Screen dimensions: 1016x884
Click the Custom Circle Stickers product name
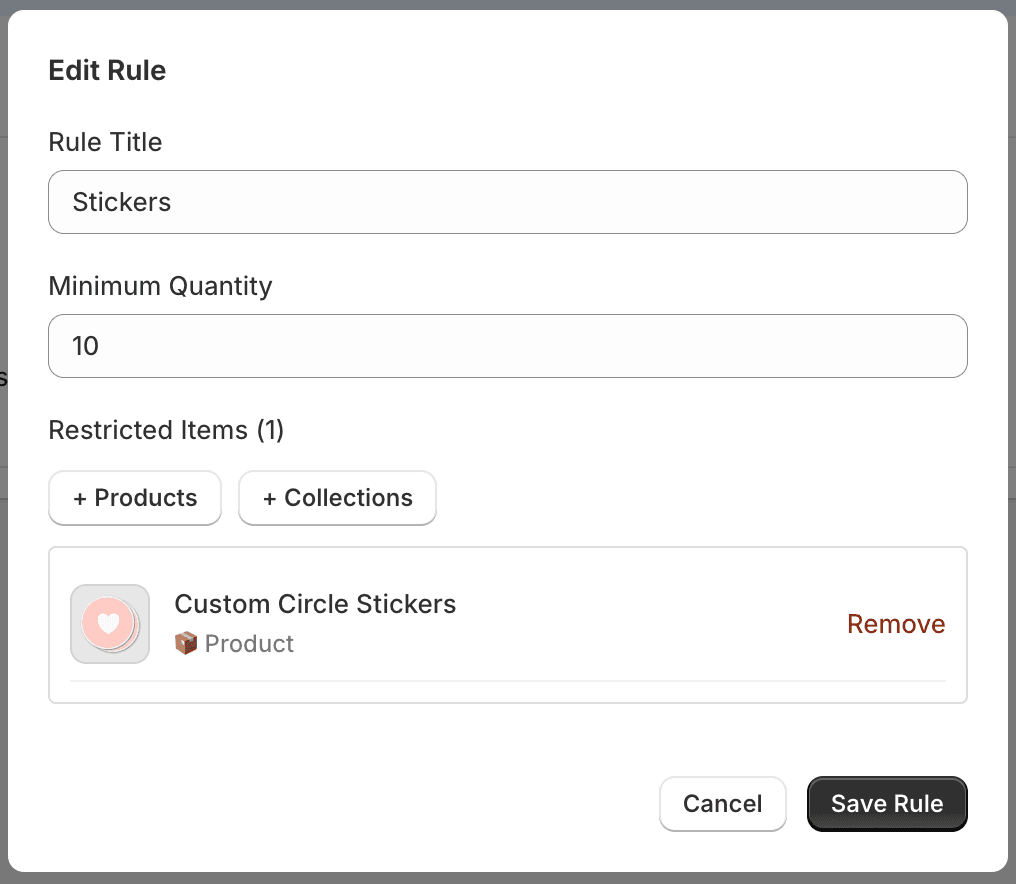pos(315,604)
